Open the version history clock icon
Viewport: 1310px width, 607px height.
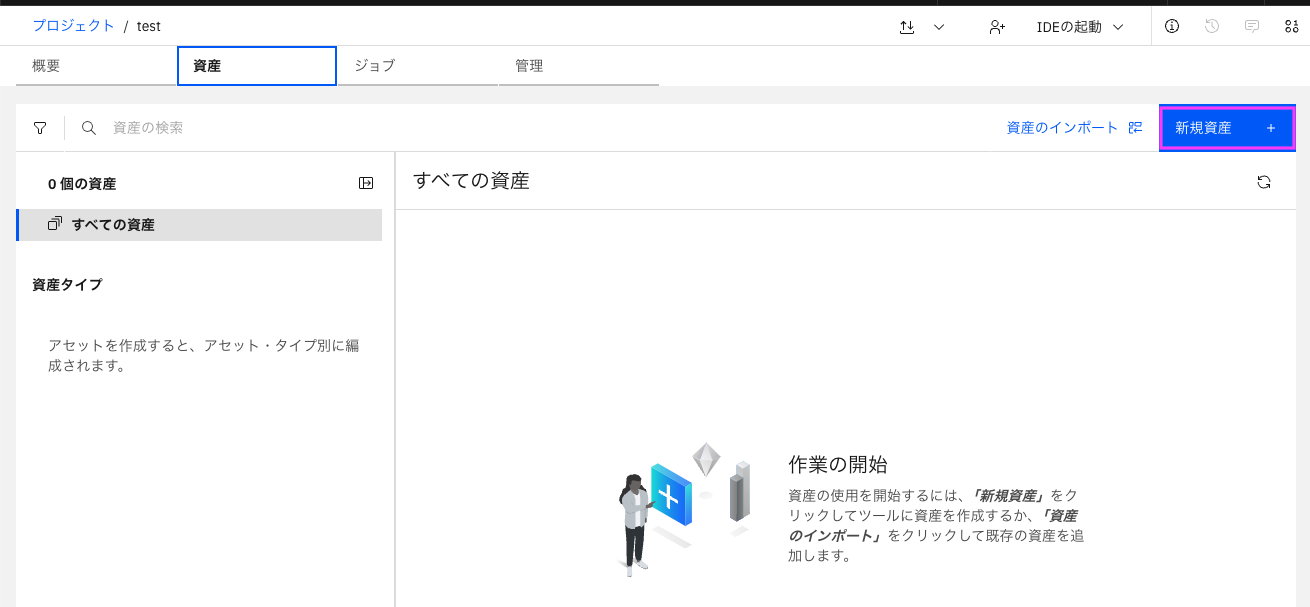(x=1212, y=27)
